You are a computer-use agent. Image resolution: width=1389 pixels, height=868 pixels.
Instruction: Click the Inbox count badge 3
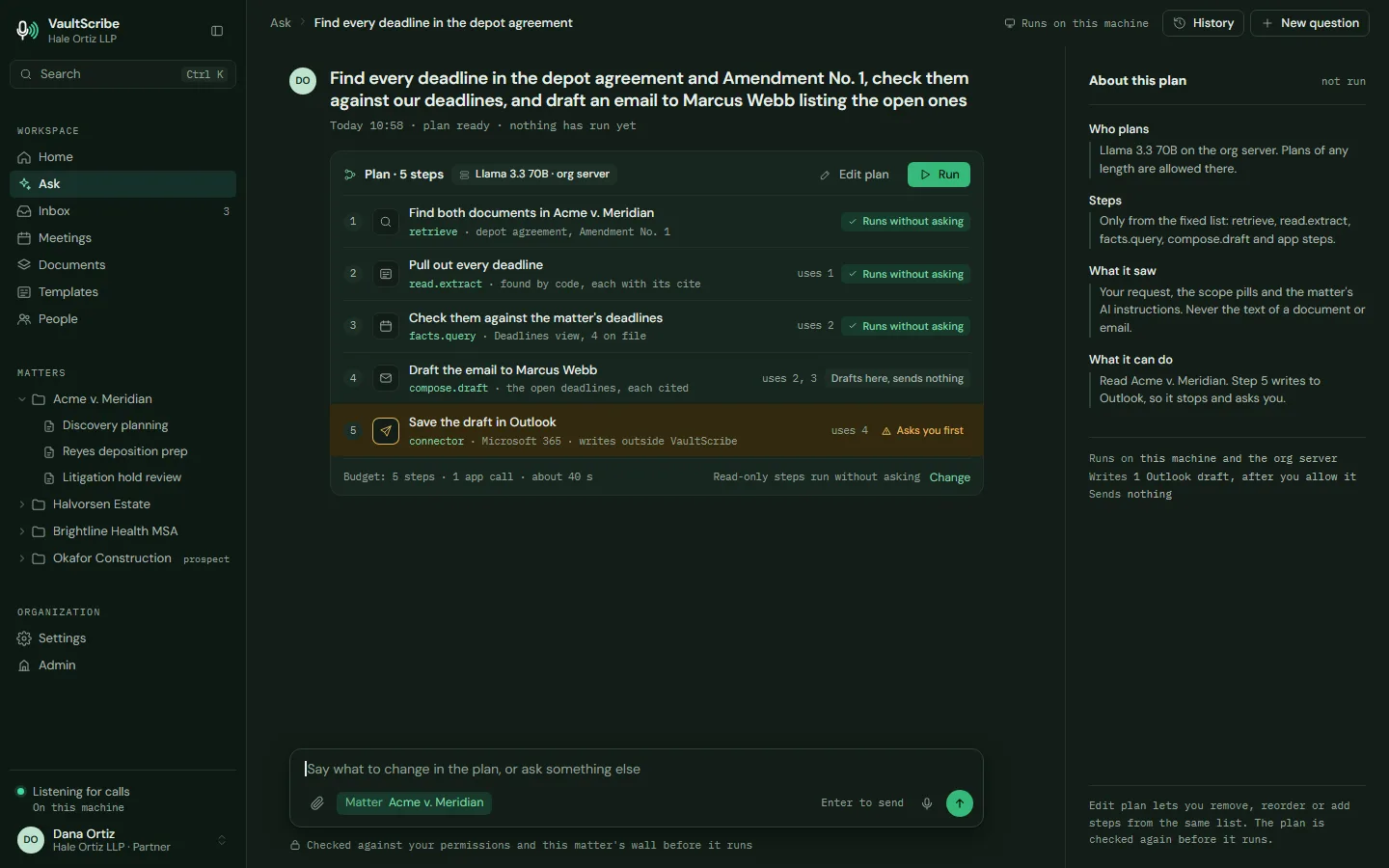(x=227, y=211)
